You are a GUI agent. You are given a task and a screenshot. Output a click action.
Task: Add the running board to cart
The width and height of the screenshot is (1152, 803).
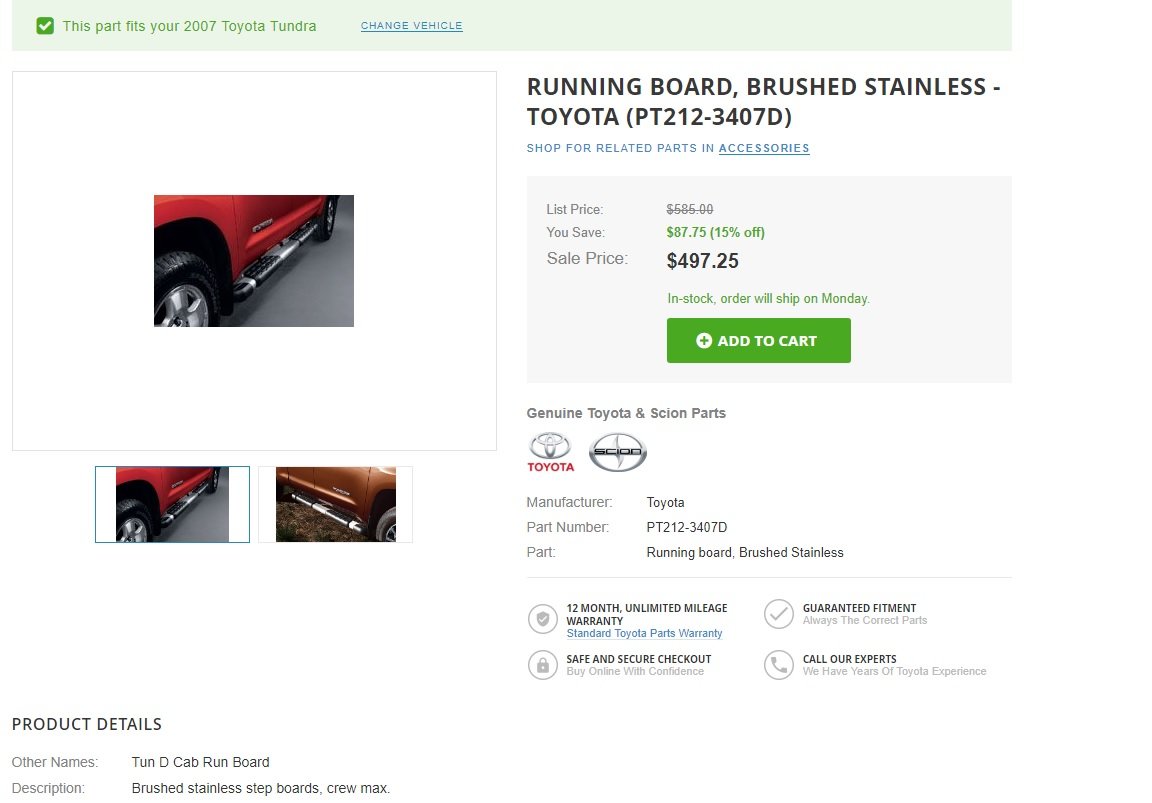759,340
